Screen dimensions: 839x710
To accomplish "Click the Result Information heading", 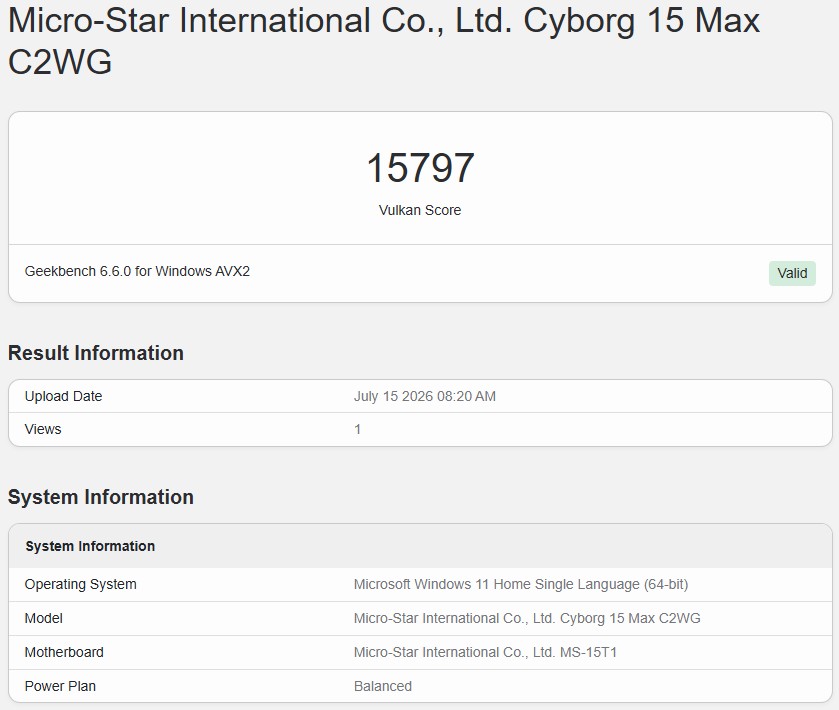I will pyautogui.click(x=96, y=353).
